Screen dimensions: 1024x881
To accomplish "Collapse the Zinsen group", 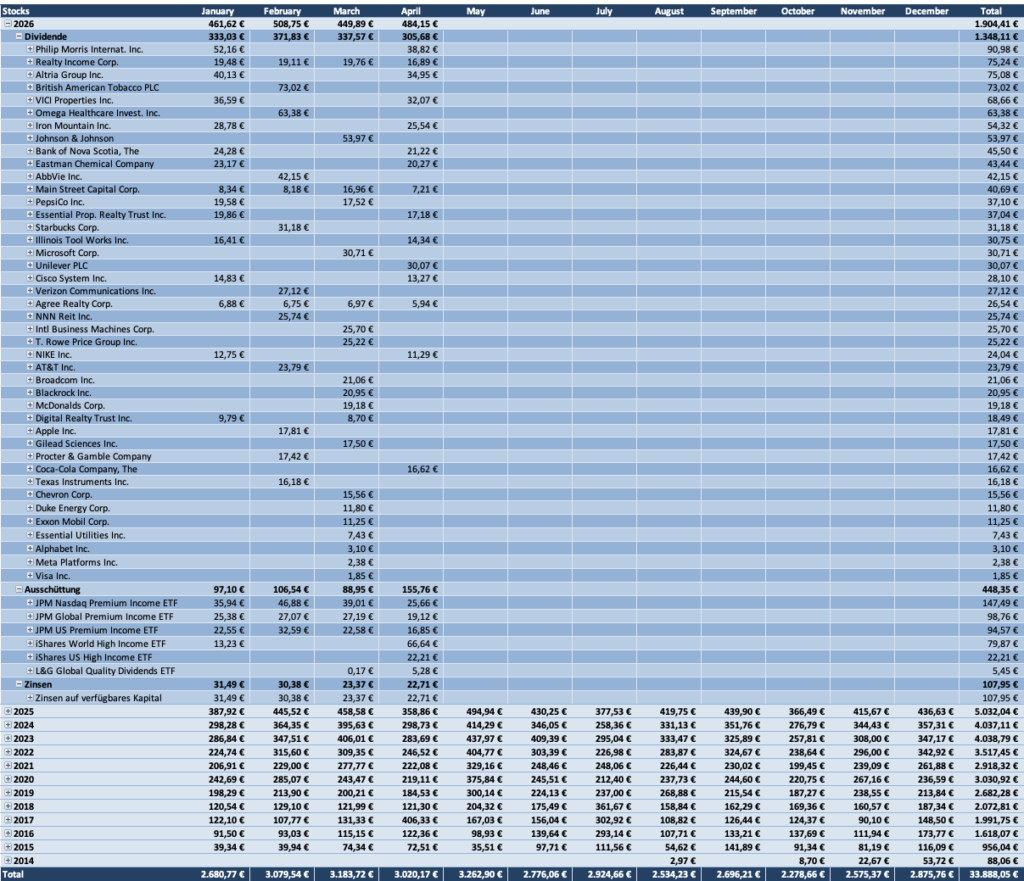I will [x=19, y=684].
